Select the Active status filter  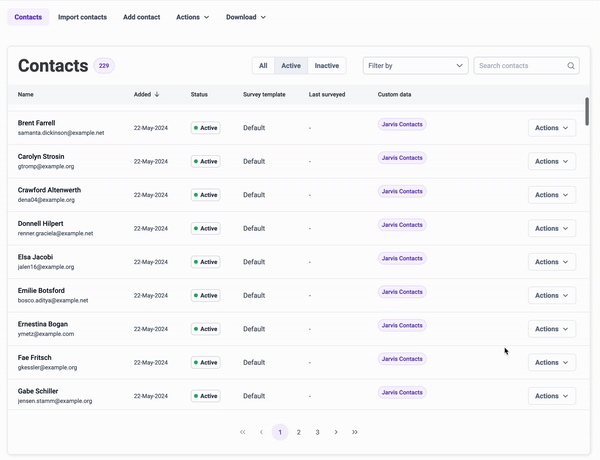click(x=291, y=66)
